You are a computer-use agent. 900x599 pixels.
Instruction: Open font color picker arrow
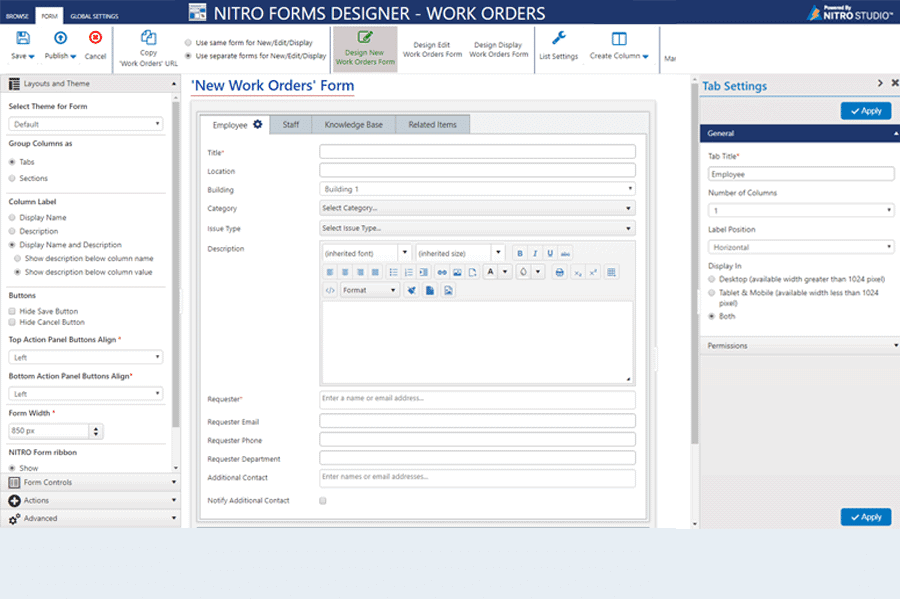[x=505, y=272]
